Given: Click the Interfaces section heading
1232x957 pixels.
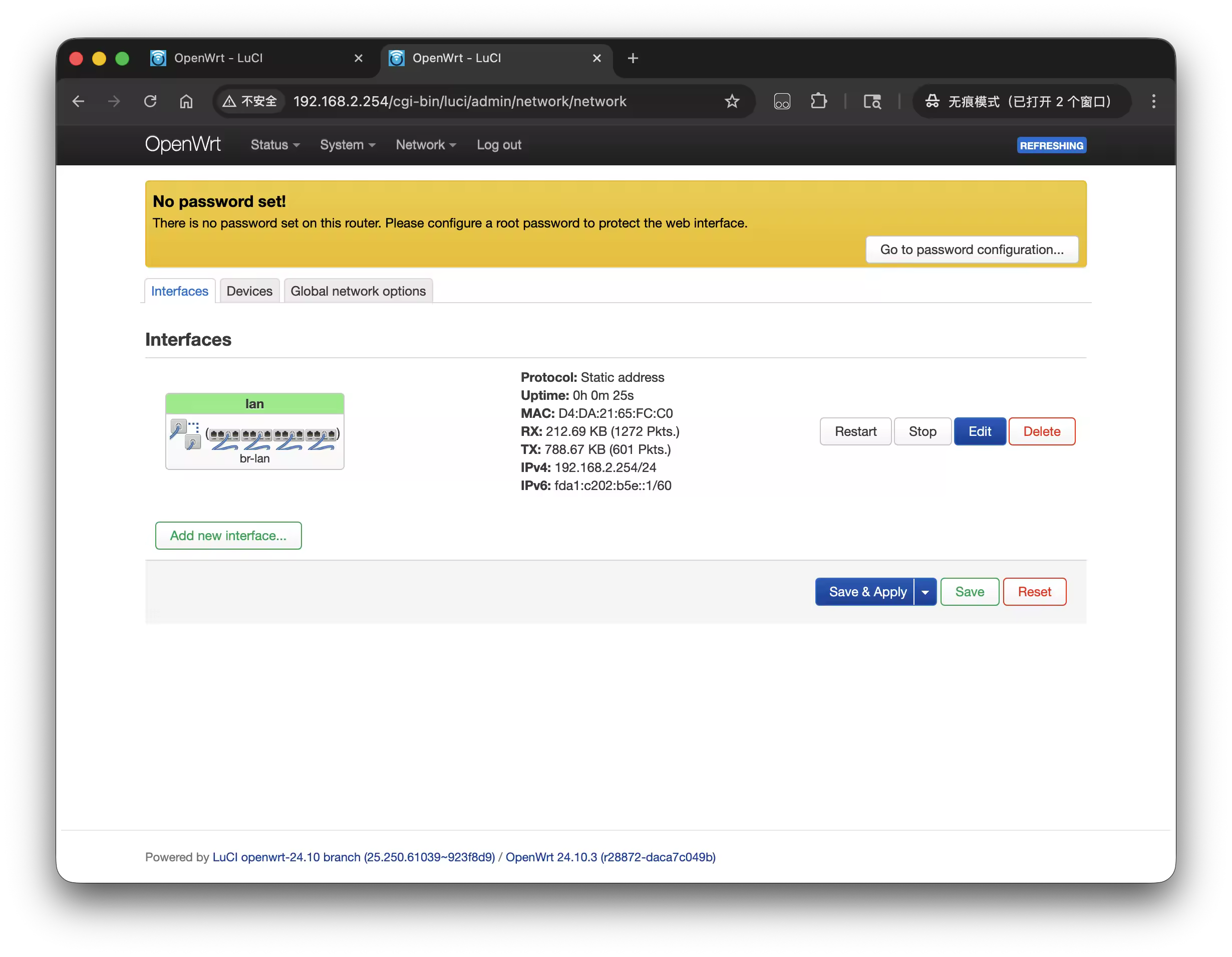Looking at the screenshot, I should (188, 340).
